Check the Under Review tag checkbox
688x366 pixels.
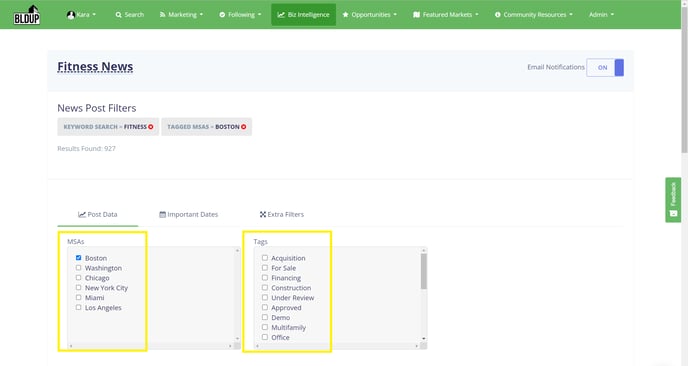click(265, 298)
